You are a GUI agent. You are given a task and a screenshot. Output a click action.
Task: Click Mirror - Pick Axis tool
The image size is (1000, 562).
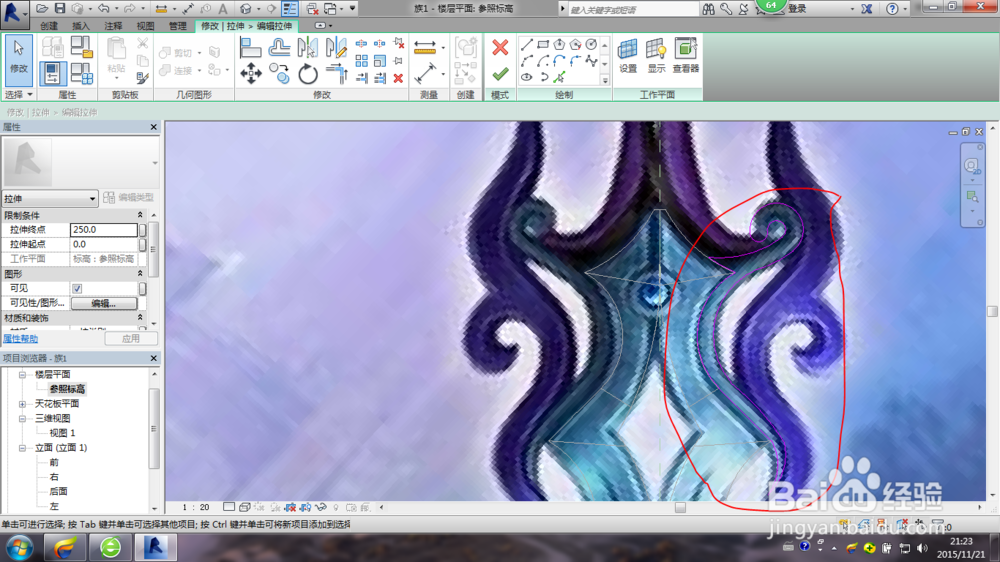(307, 48)
